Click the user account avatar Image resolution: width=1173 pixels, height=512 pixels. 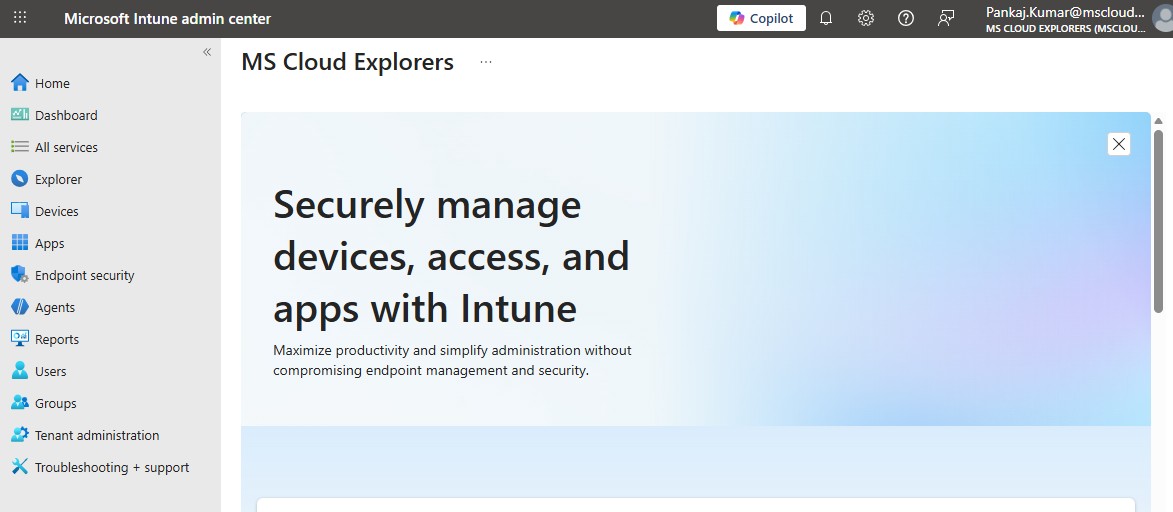pos(1163,18)
